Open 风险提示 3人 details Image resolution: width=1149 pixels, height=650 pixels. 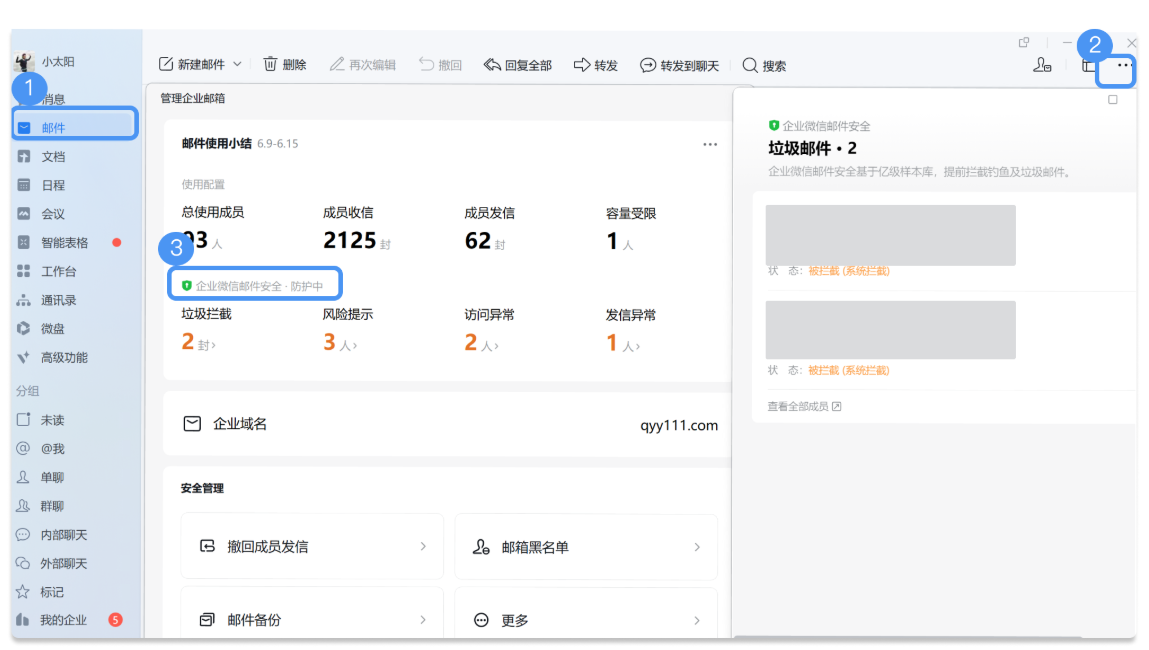[x=340, y=342]
